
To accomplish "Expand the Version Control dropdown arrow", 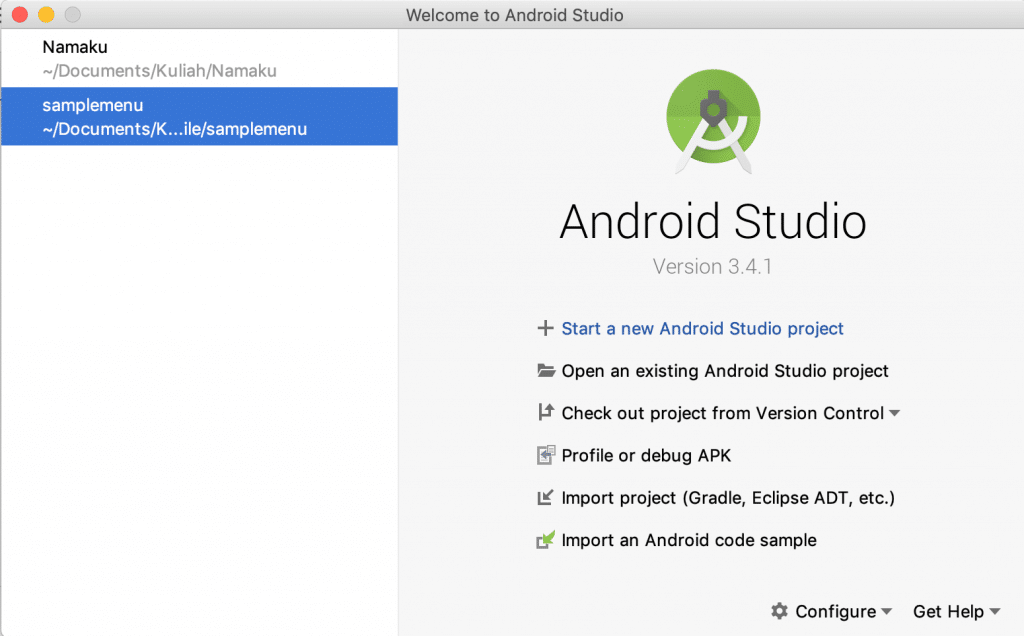I will coord(894,413).
